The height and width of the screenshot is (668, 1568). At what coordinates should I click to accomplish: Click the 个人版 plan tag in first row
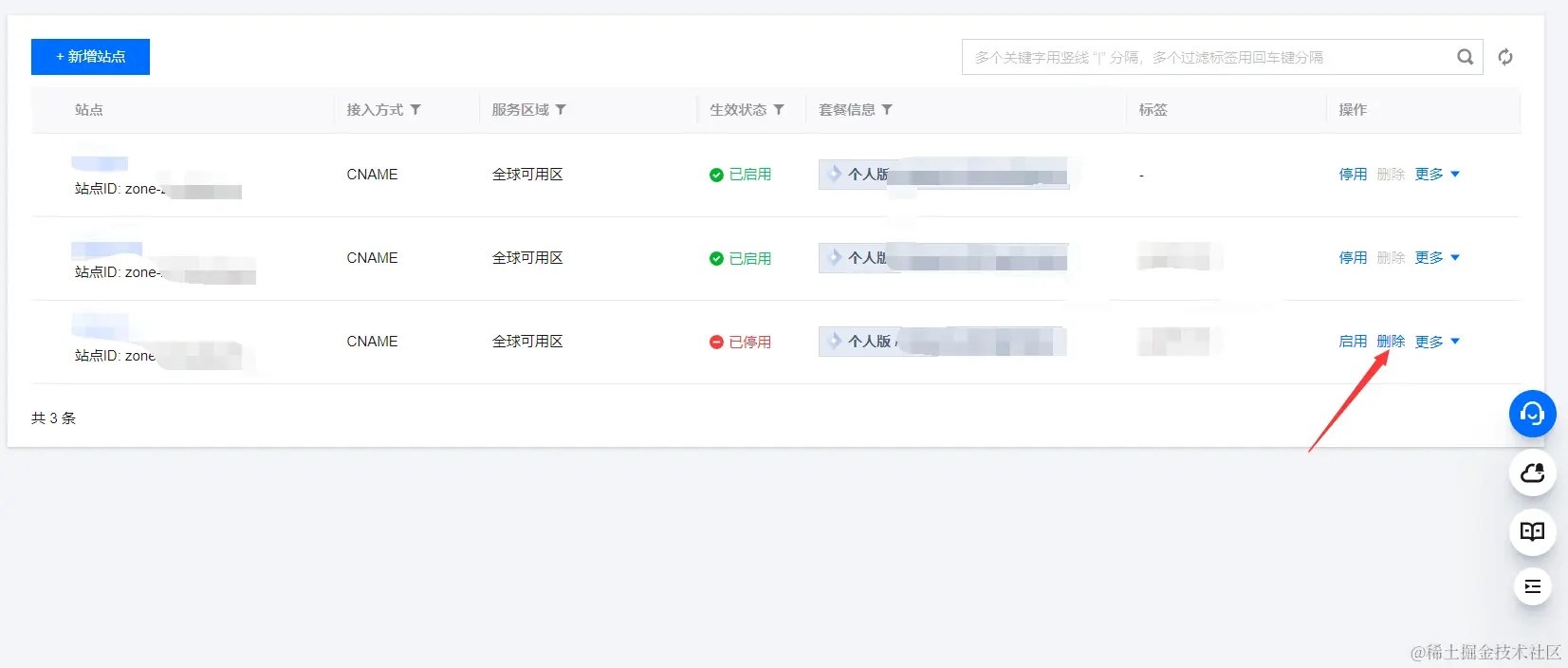[x=944, y=175]
